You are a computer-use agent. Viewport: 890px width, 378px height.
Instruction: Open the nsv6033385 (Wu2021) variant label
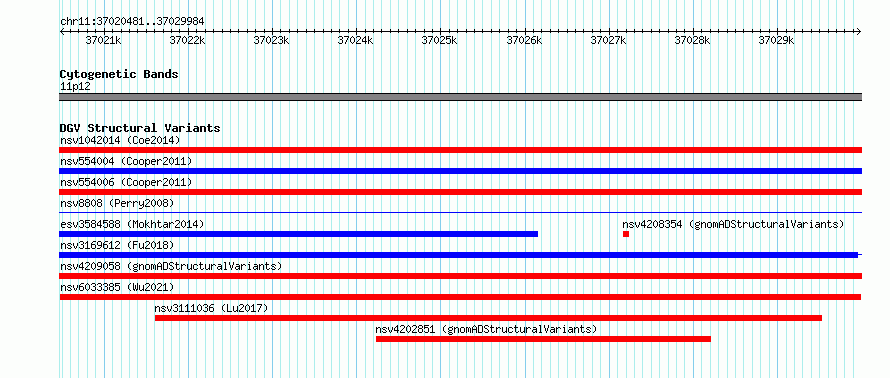pyautogui.click(x=117, y=287)
